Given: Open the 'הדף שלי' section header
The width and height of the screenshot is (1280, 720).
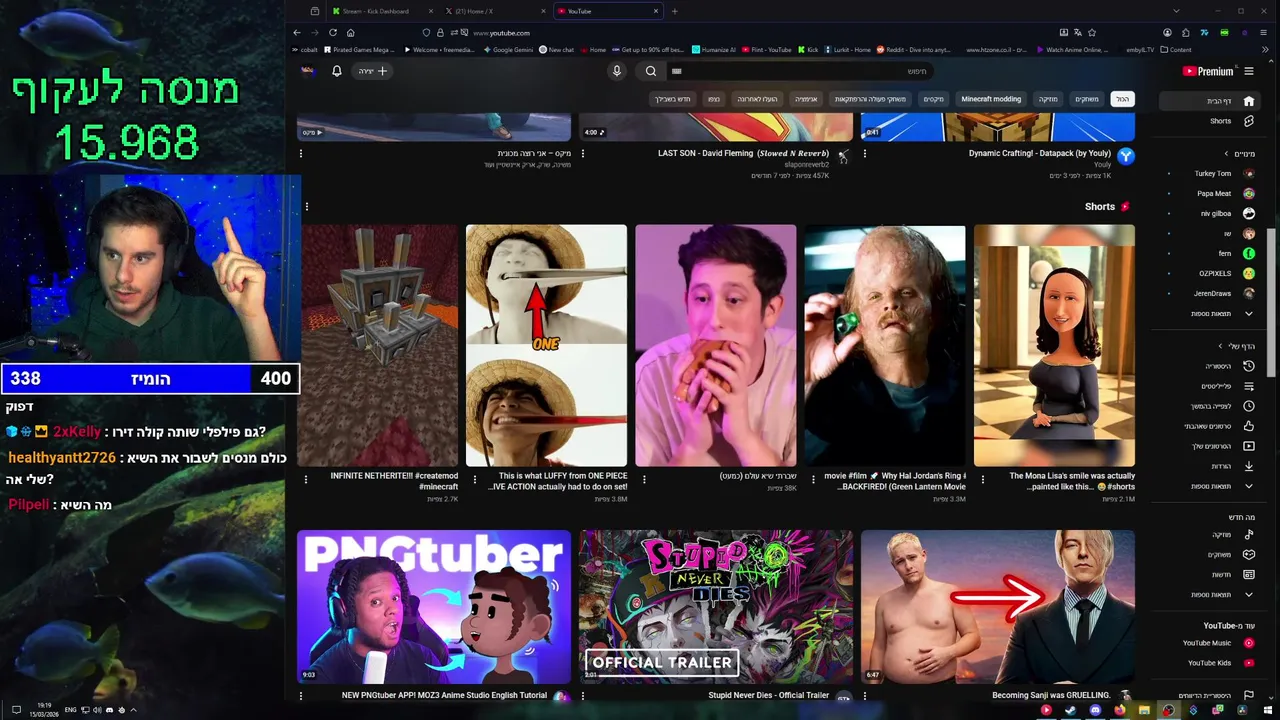Looking at the screenshot, I should tap(1239, 346).
